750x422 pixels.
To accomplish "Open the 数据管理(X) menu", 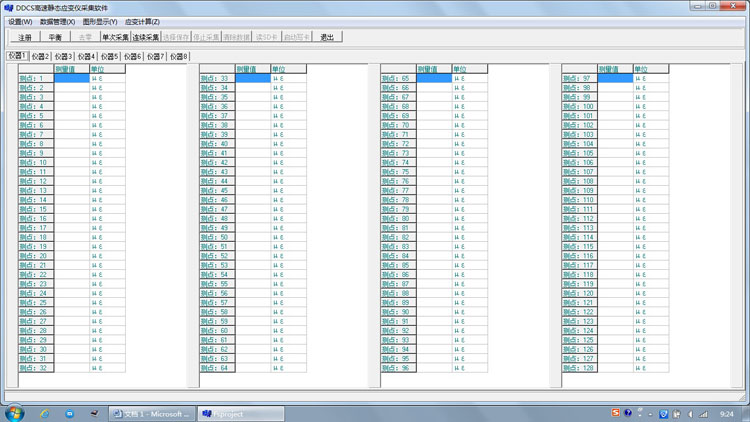I will [x=57, y=21].
